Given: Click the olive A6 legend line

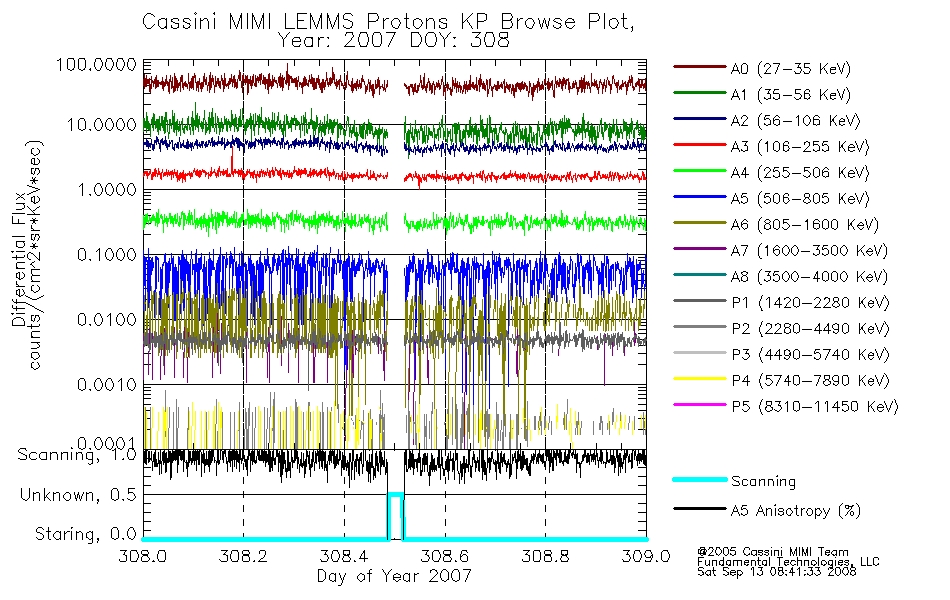Looking at the screenshot, I should pos(700,222).
